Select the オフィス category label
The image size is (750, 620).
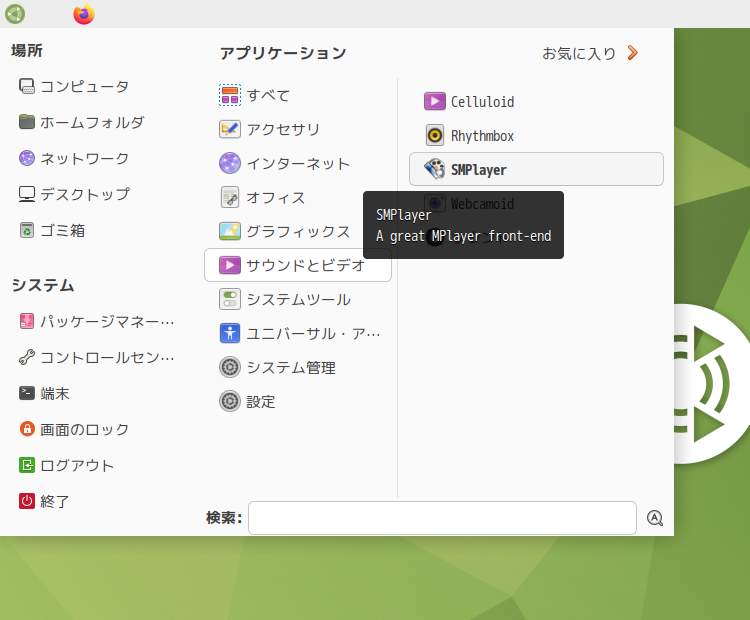[x=276, y=198]
